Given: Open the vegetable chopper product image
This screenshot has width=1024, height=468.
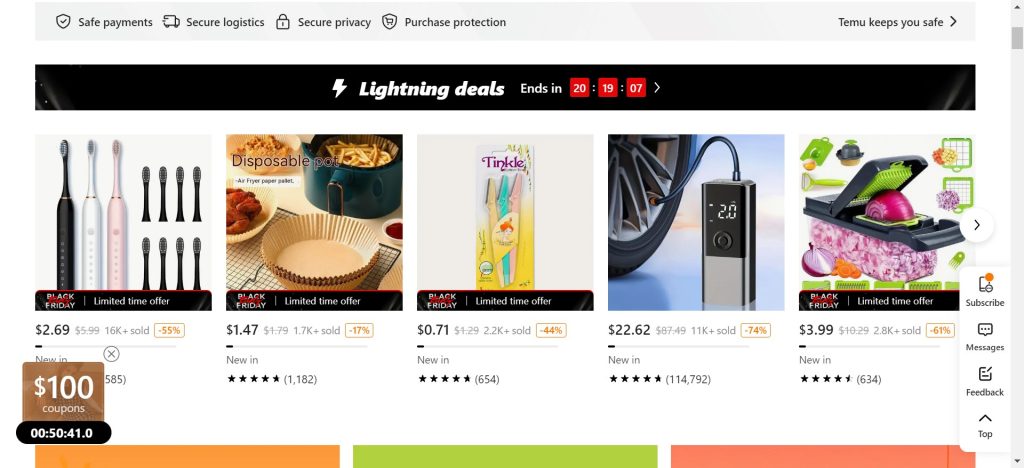Looking at the screenshot, I should 880,222.
